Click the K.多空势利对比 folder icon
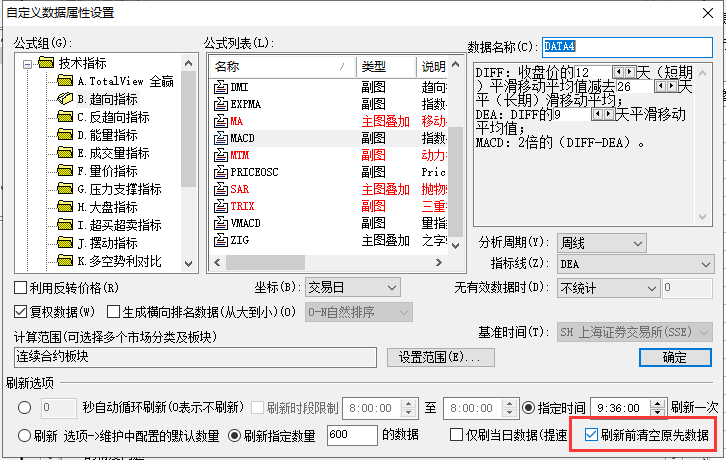The width and height of the screenshot is (726, 460). click(x=65, y=261)
